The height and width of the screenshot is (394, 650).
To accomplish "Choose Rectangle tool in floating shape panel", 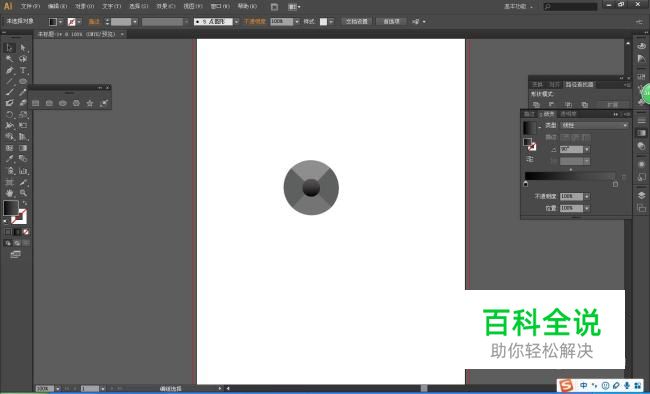I will point(36,103).
